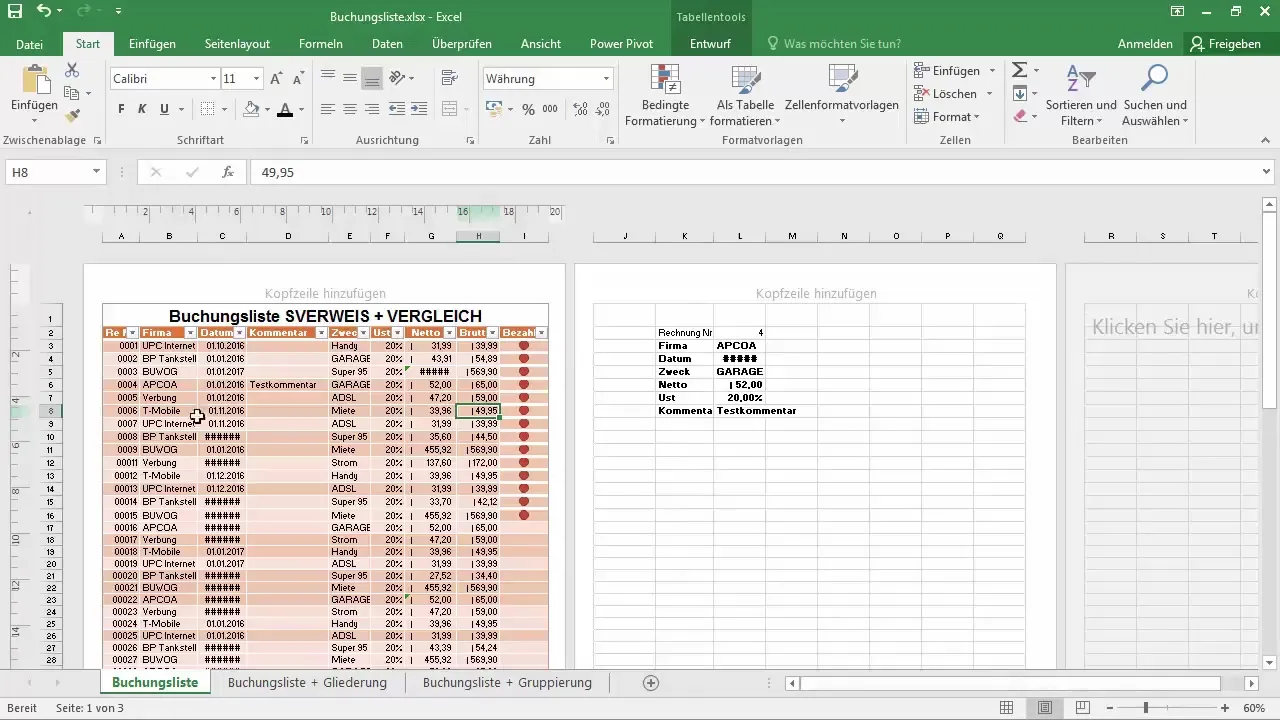This screenshot has width=1280, height=720.
Task: Add a new worksheet with the plus icon
Action: coord(651,683)
